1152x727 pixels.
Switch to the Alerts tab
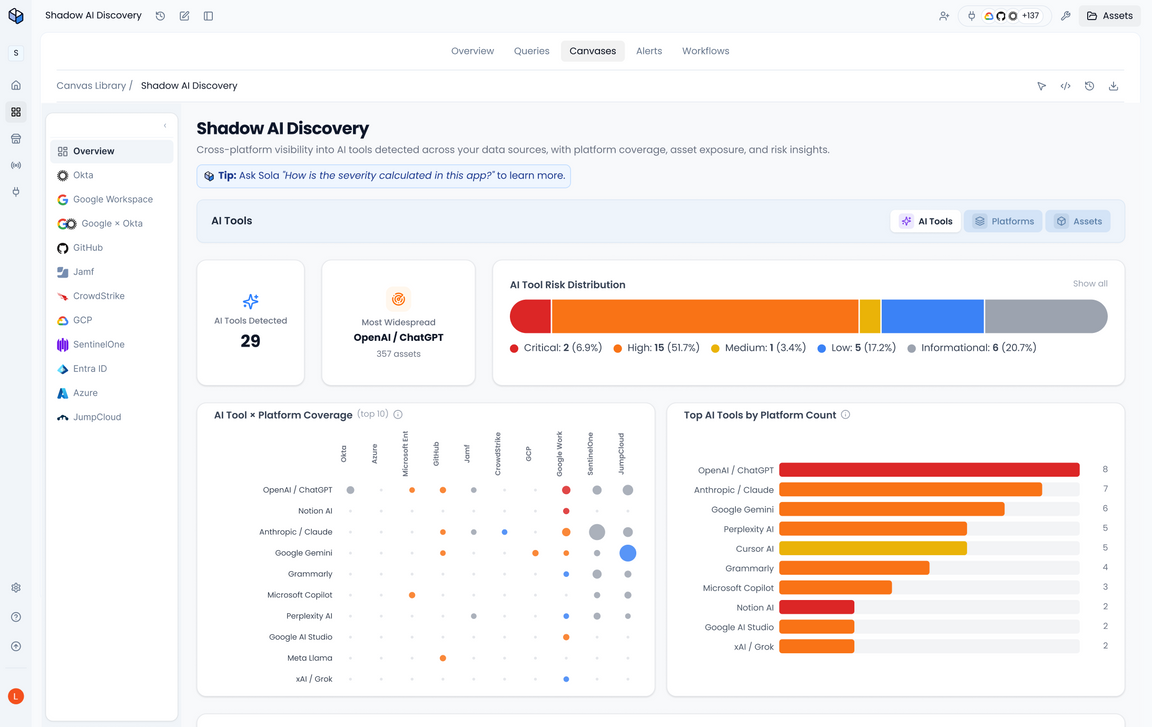coord(649,51)
